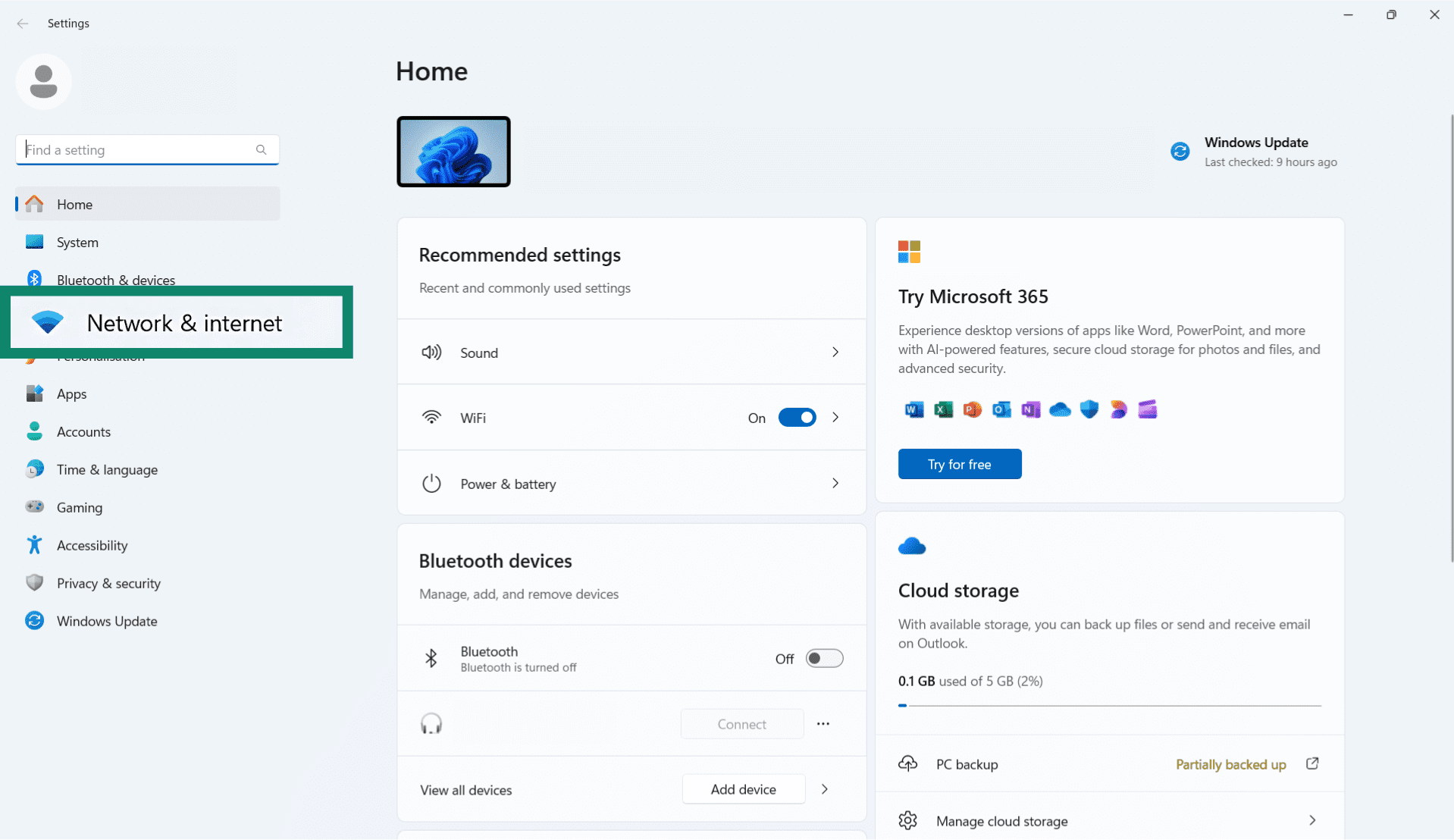The image size is (1454, 840).
Task: Click the Word icon under Try Microsoft 365
Action: pyautogui.click(x=913, y=409)
